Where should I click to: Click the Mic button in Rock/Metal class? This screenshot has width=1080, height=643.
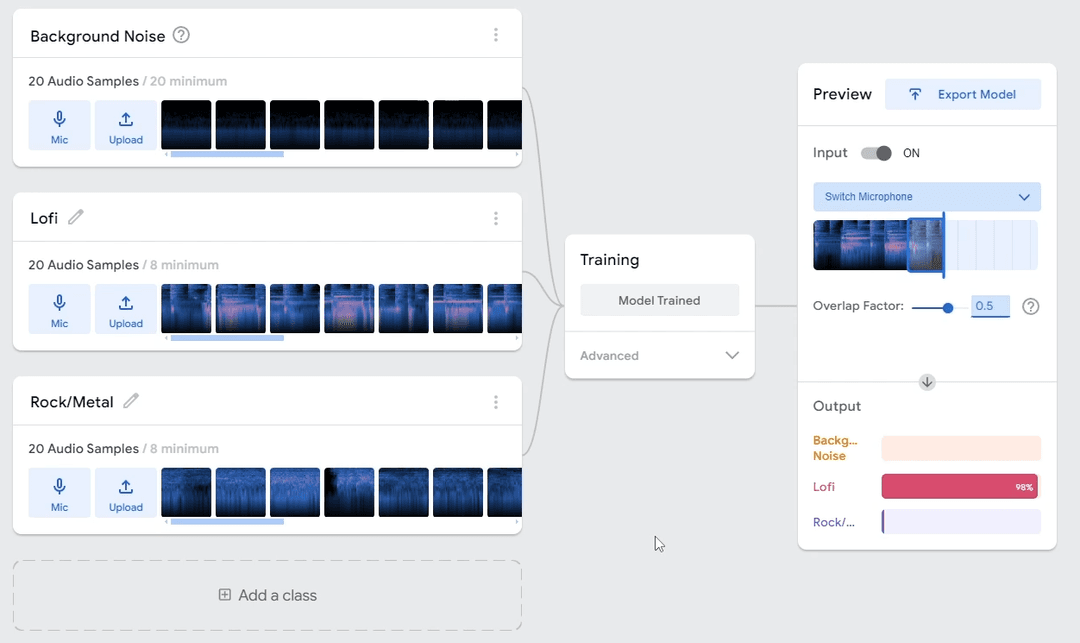pos(59,493)
